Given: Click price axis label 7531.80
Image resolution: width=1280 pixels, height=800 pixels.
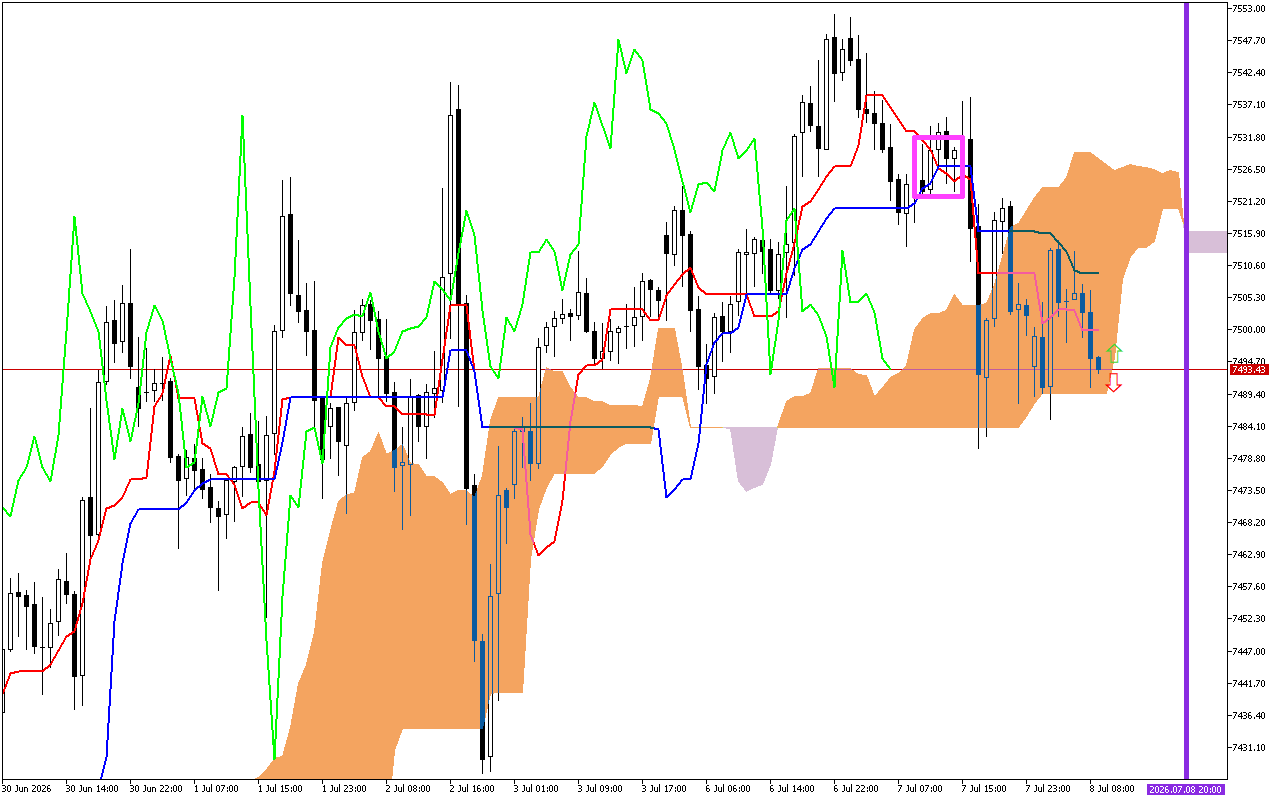Looking at the screenshot, I should click(x=1247, y=137).
